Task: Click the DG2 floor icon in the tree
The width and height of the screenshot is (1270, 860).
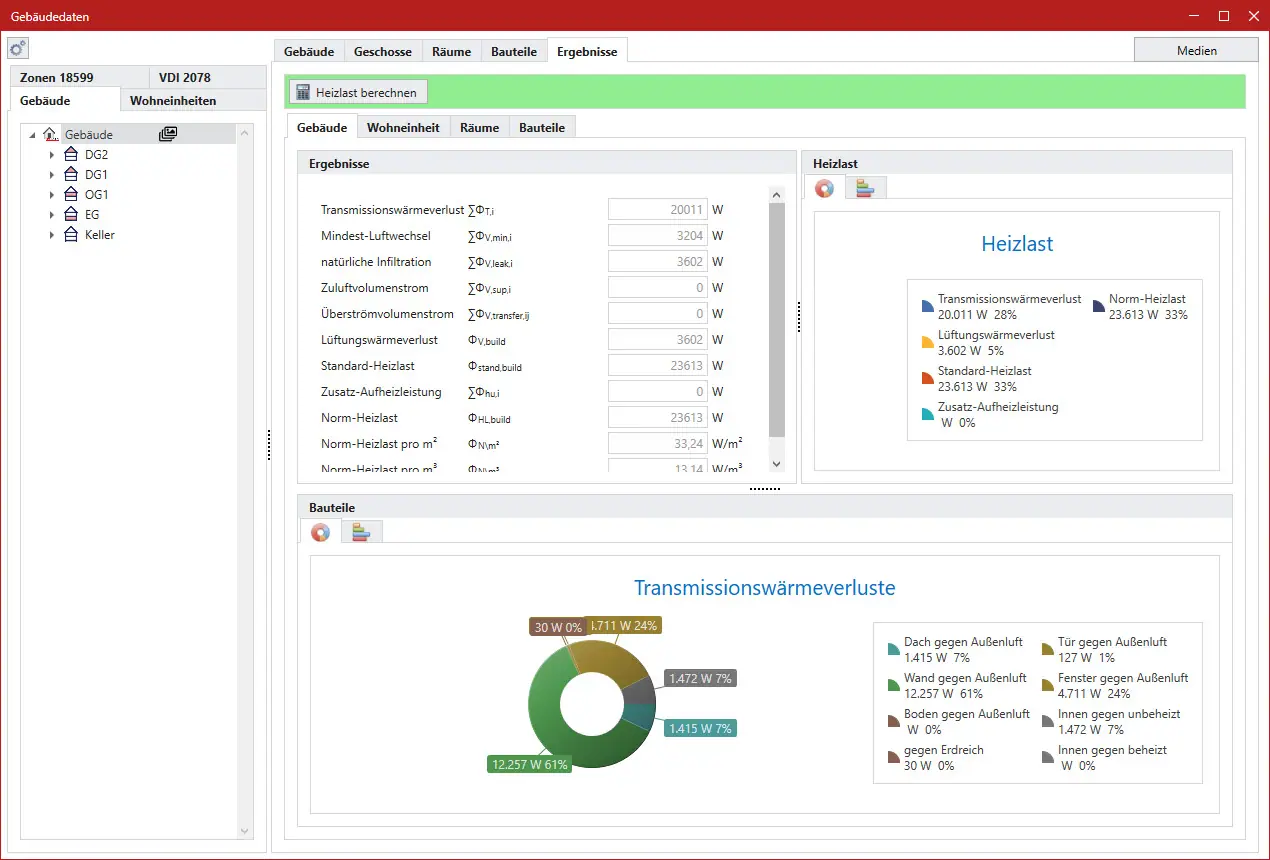Action: pyautogui.click(x=71, y=155)
